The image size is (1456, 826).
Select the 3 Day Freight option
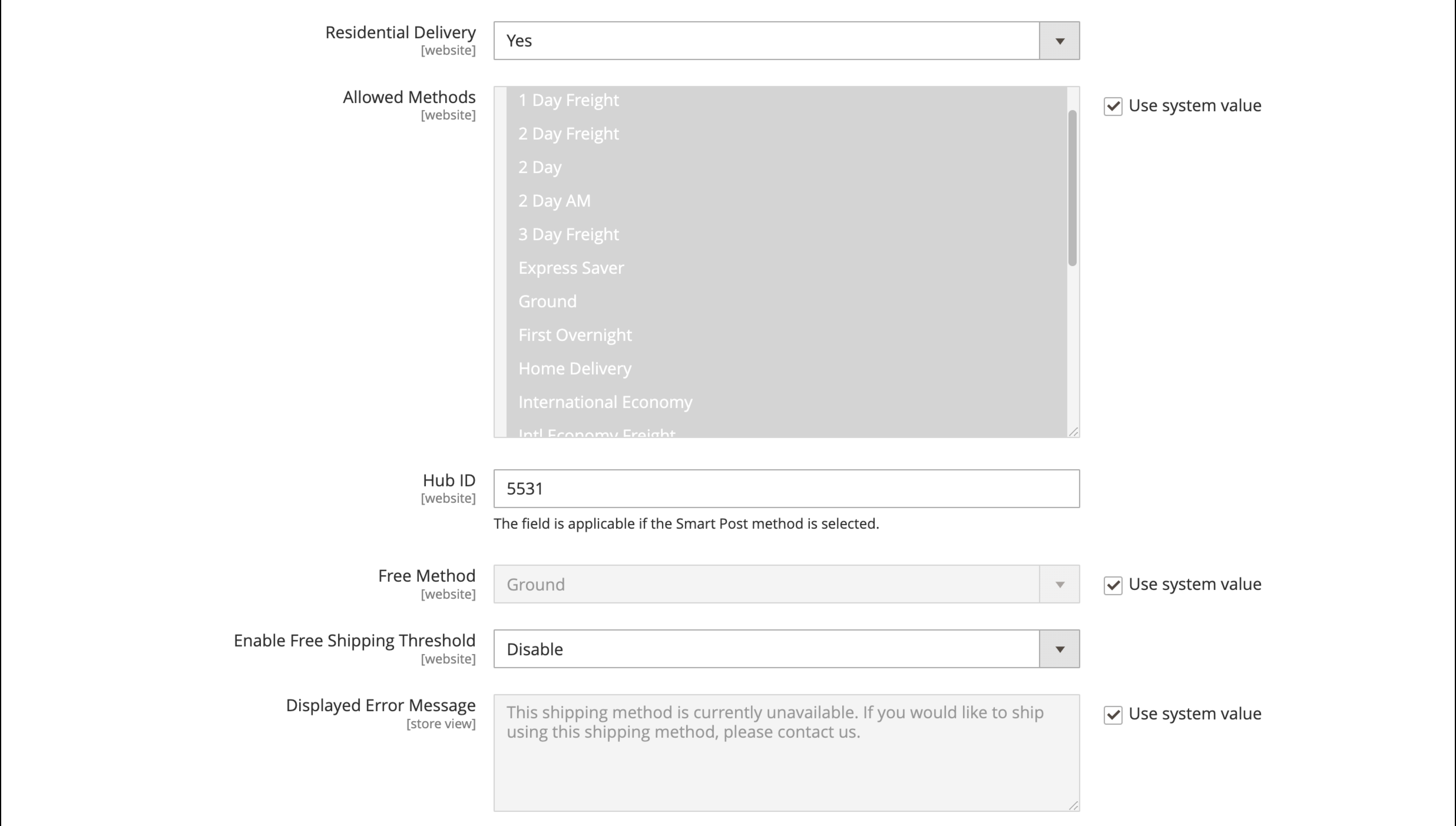(x=568, y=234)
